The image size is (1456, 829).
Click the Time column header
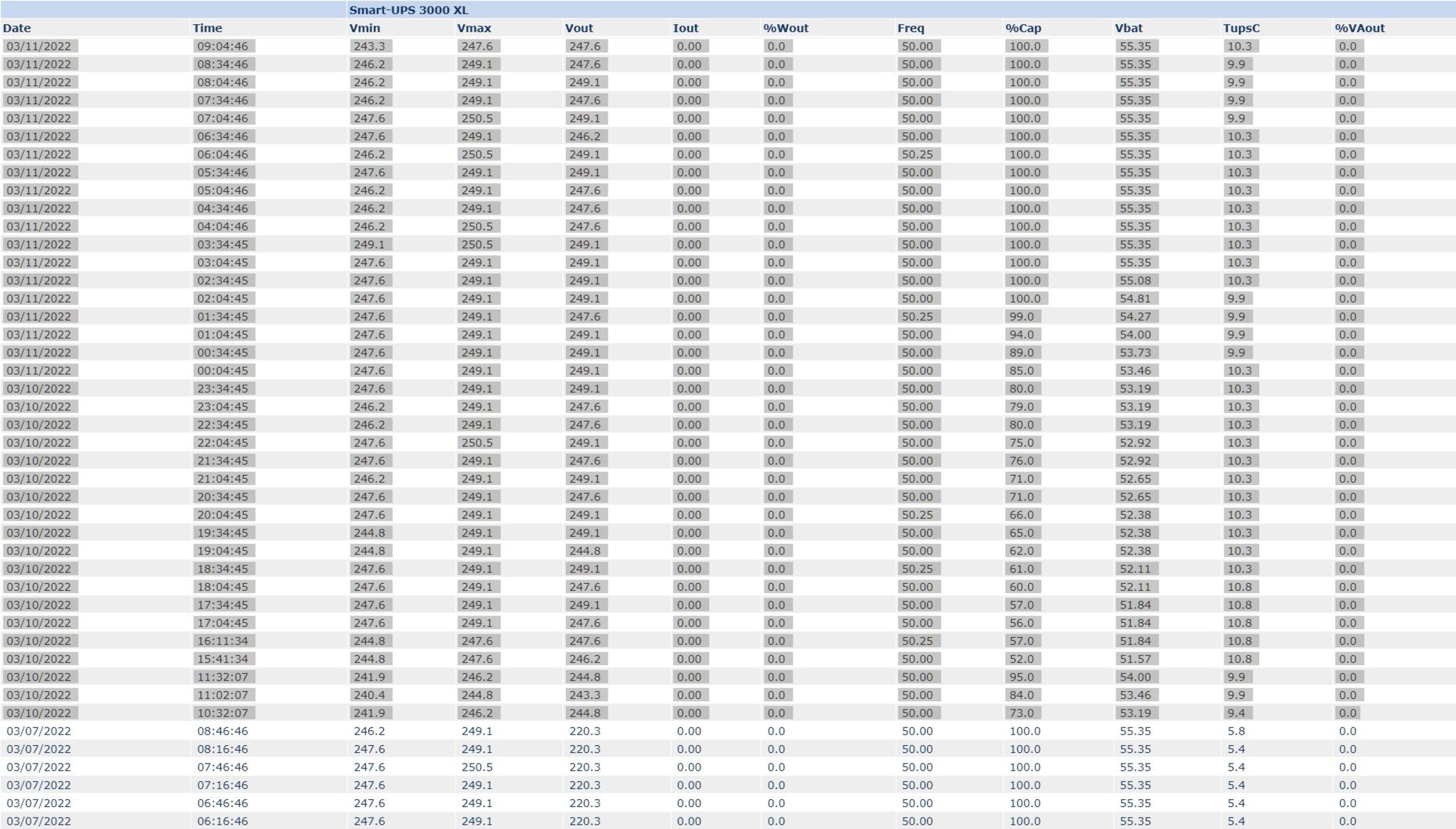(208, 28)
